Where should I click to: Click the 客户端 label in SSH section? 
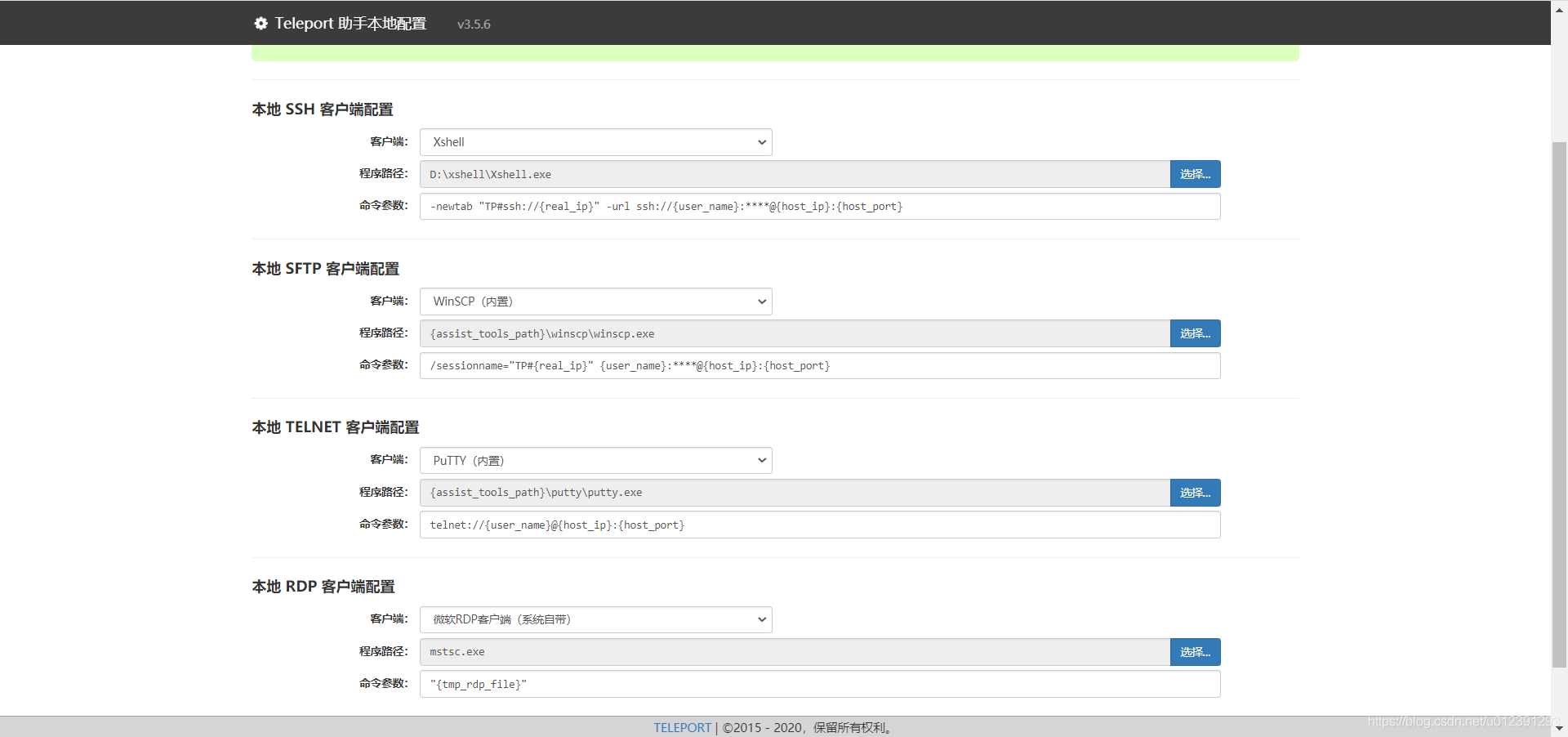coord(389,141)
